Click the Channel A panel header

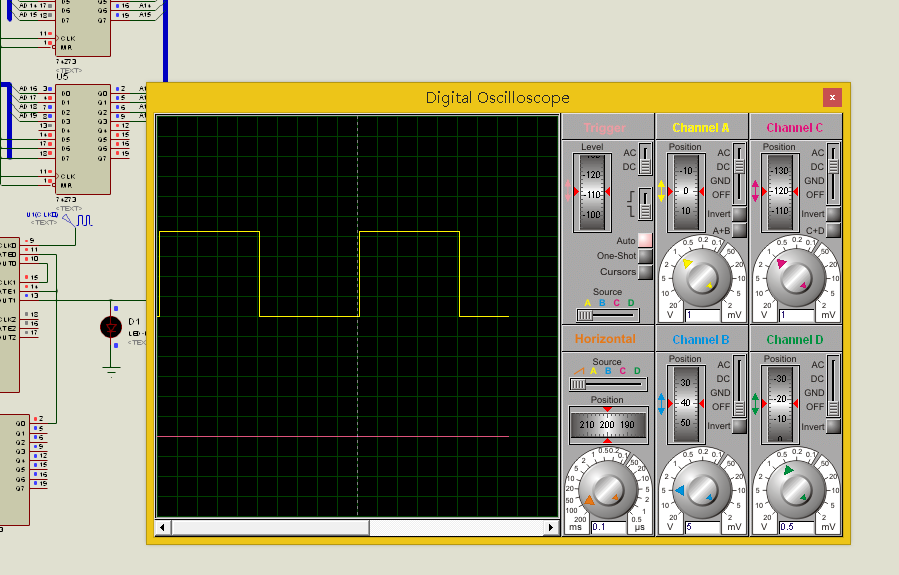pyautogui.click(x=701, y=127)
